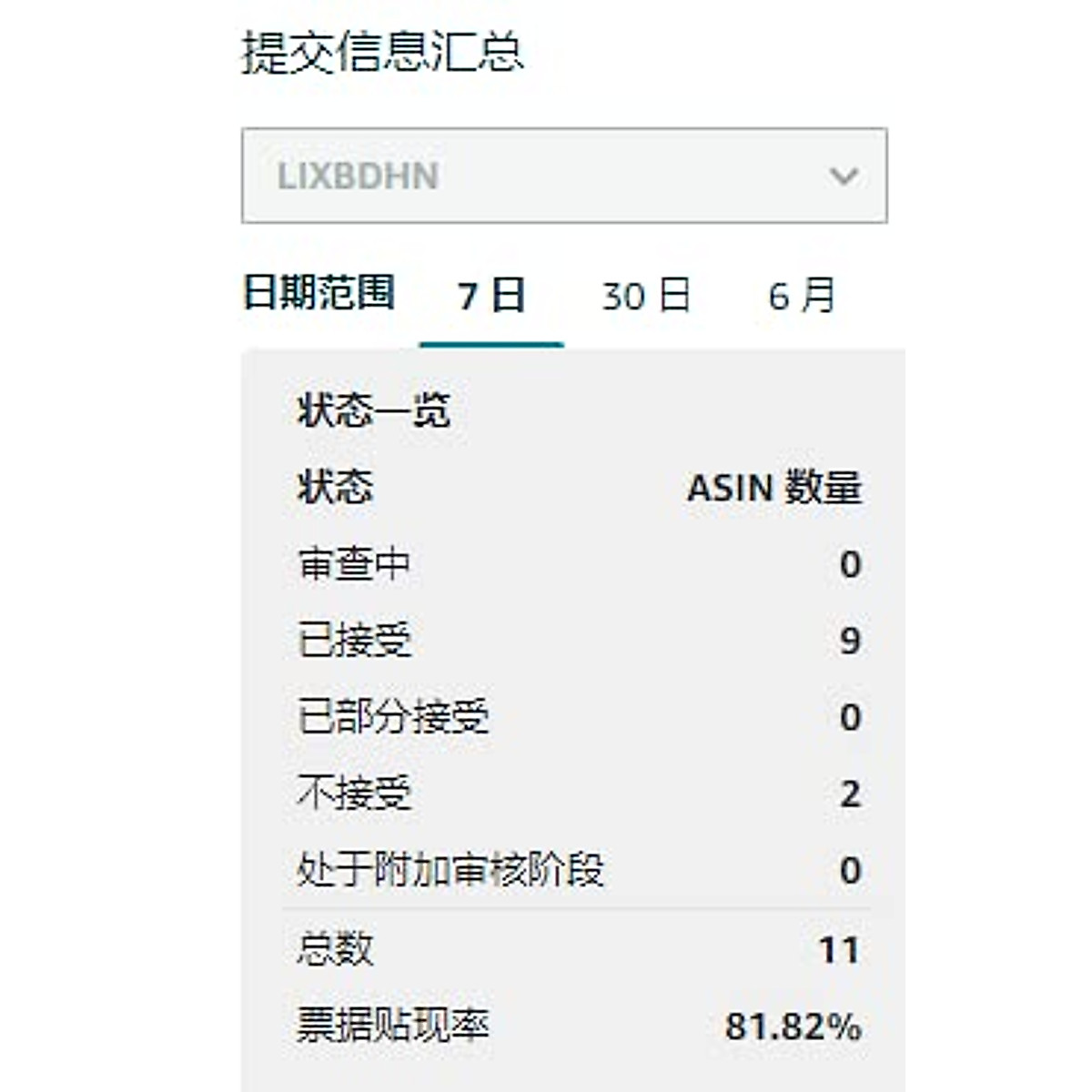
Task: Select the 30 日 date range tab
Action: pyautogui.click(x=646, y=297)
